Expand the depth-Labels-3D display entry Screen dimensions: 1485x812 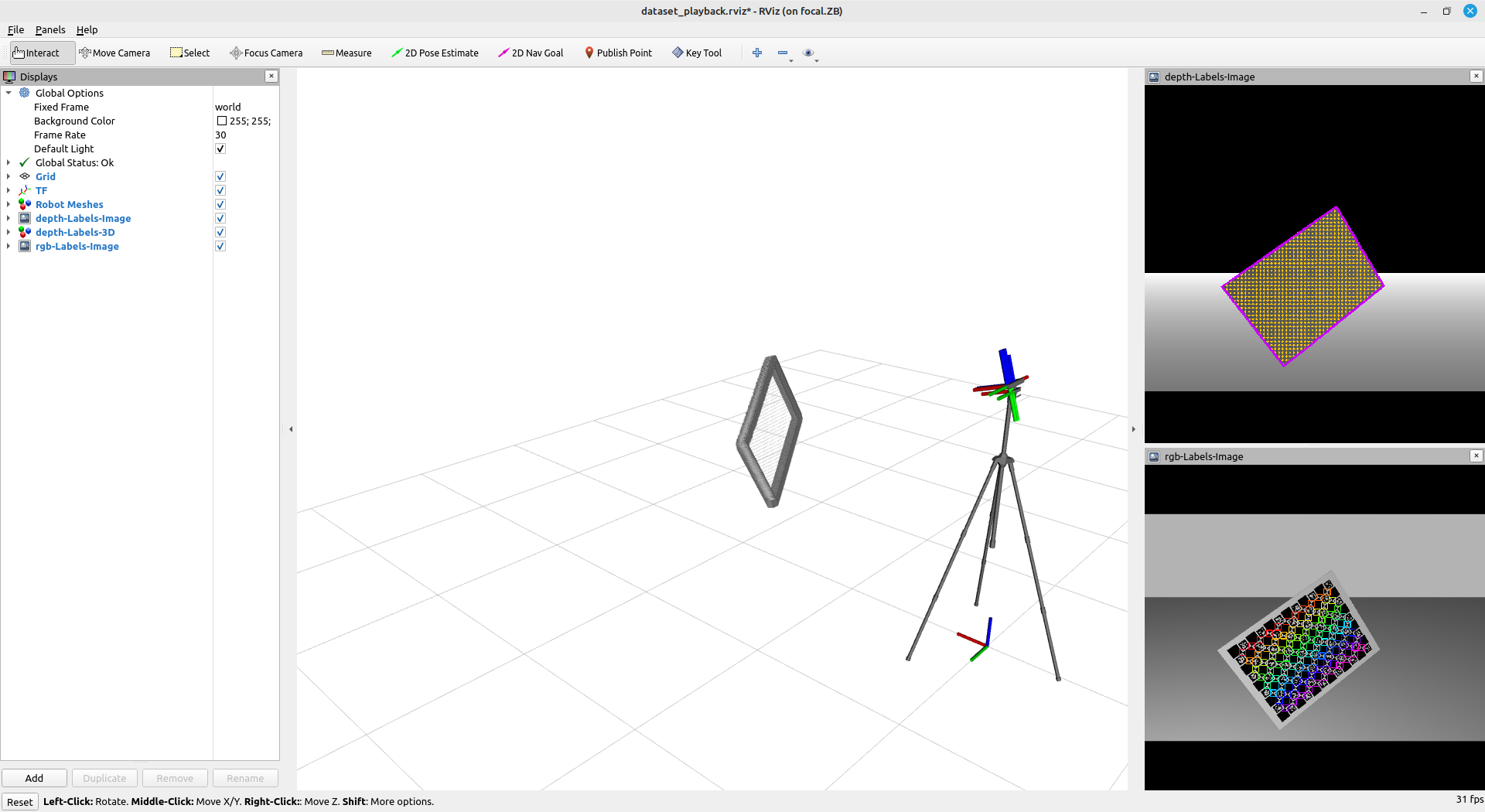pyautogui.click(x=9, y=232)
